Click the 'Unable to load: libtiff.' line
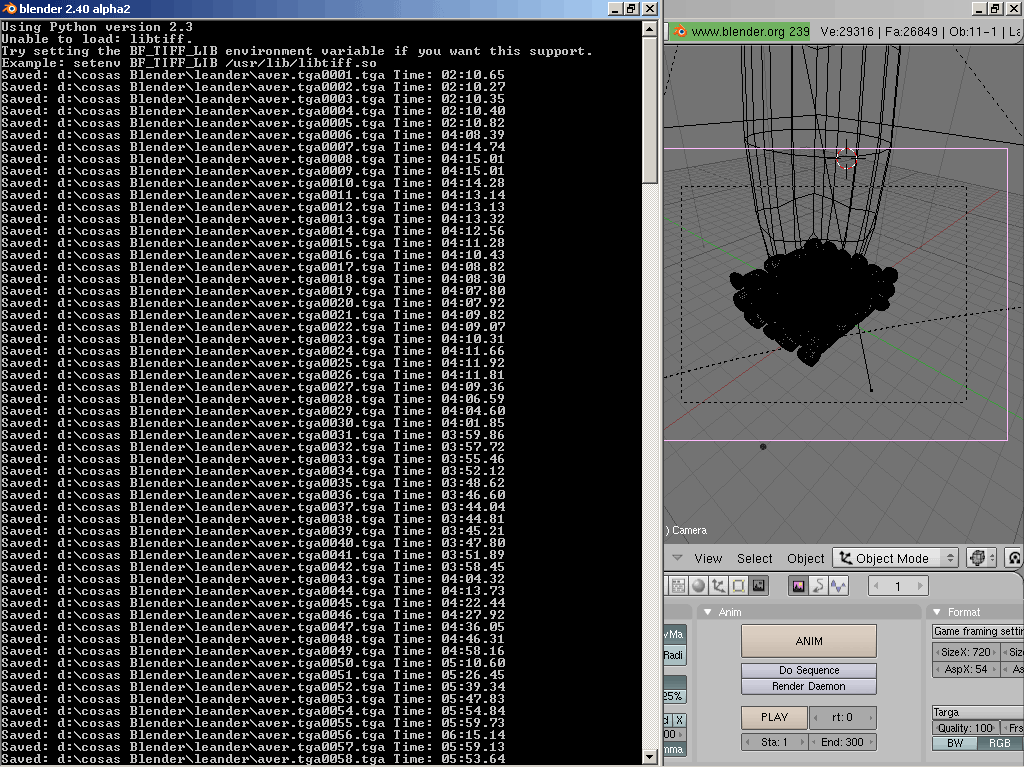 click(97, 39)
